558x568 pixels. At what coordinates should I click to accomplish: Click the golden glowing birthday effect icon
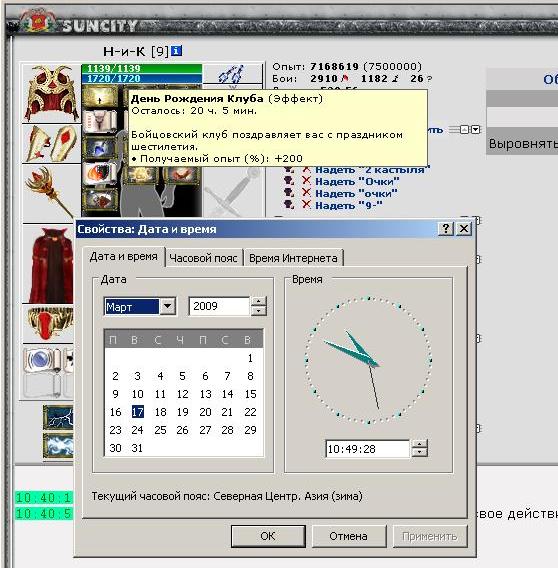coord(100,98)
